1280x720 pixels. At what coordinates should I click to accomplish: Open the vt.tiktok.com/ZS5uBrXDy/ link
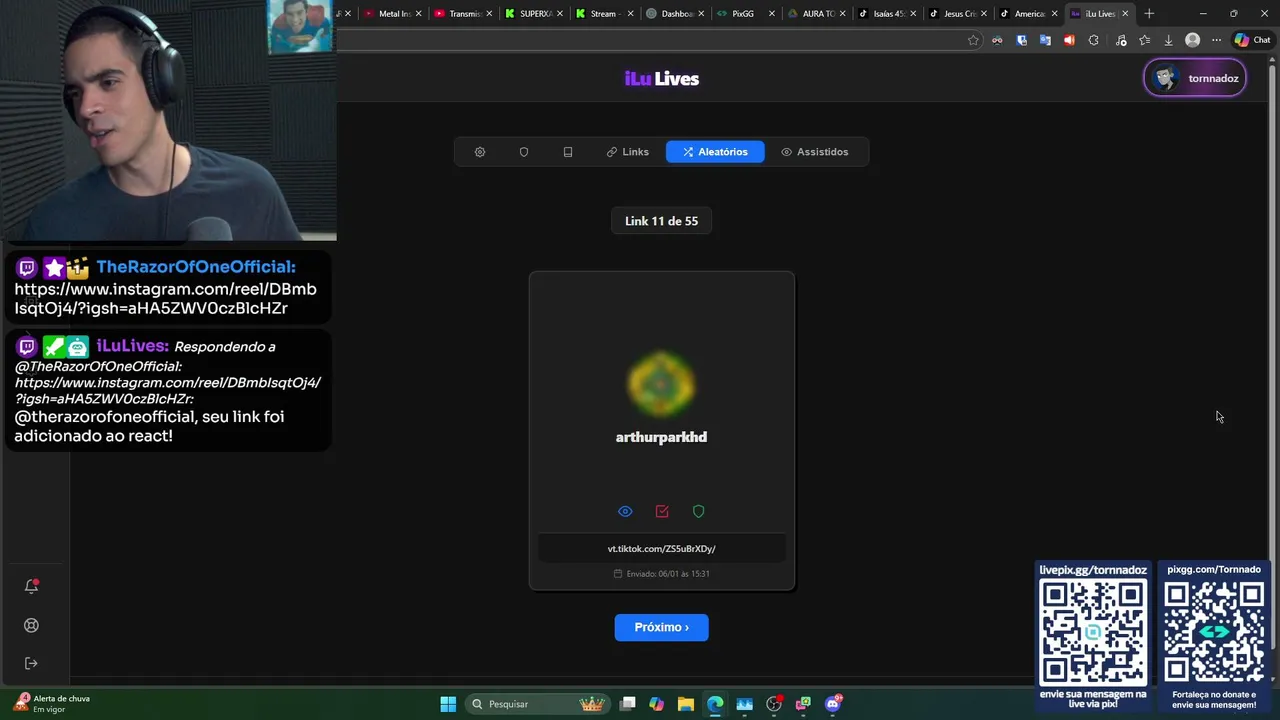click(662, 548)
